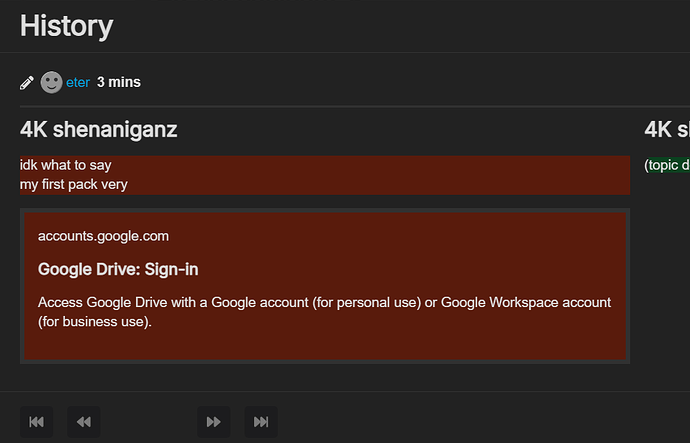Click the editor's avatar image
Viewport: 690px width, 443px height.
tap(51, 83)
